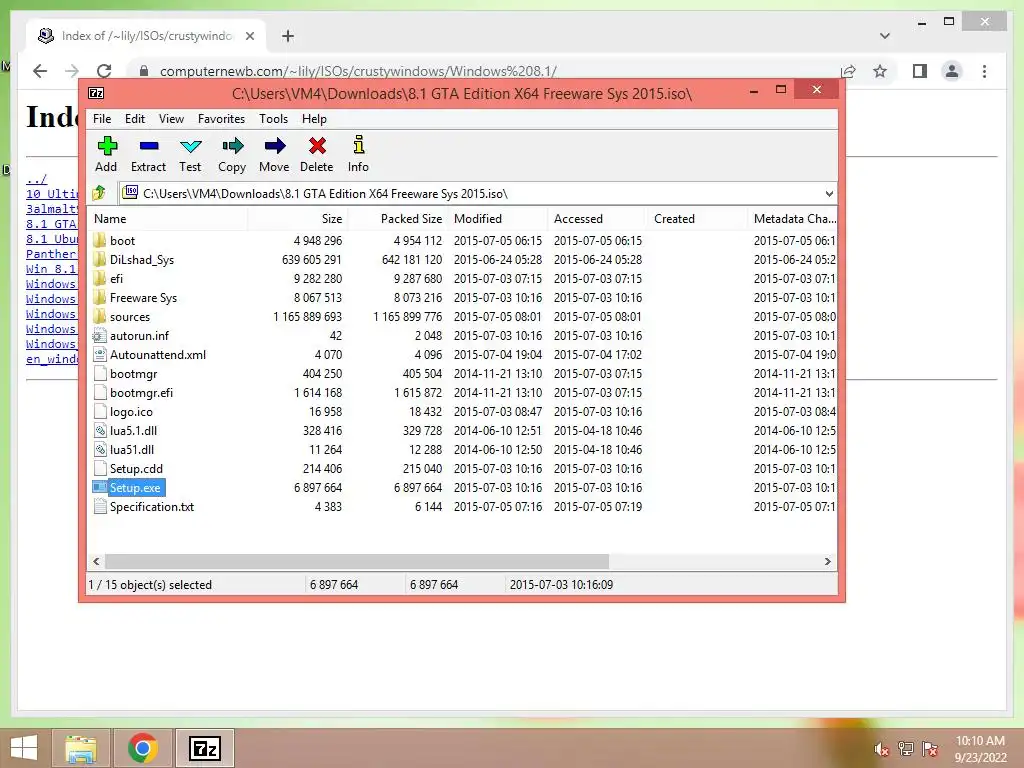Viewport: 1024px width, 768px height.
Task: Click the muted volume tray icon
Action: coord(882,750)
